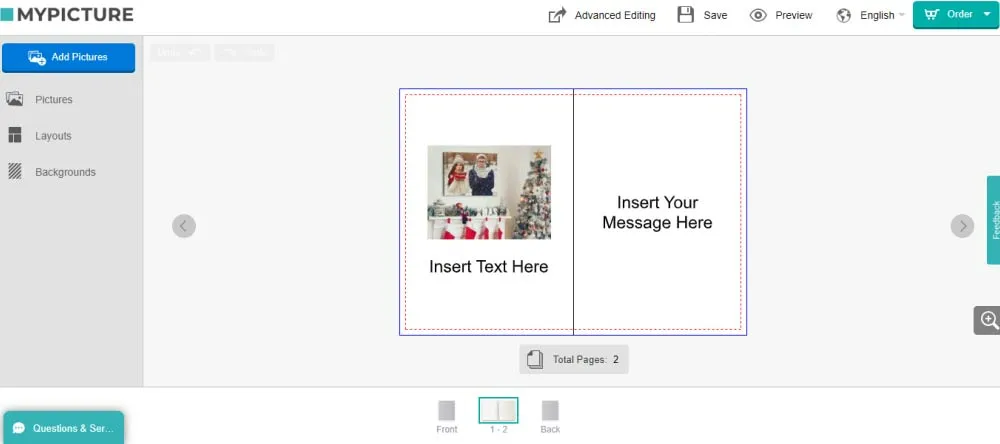Click the Save floppy disk icon
The height and width of the screenshot is (444, 1000).
point(686,15)
